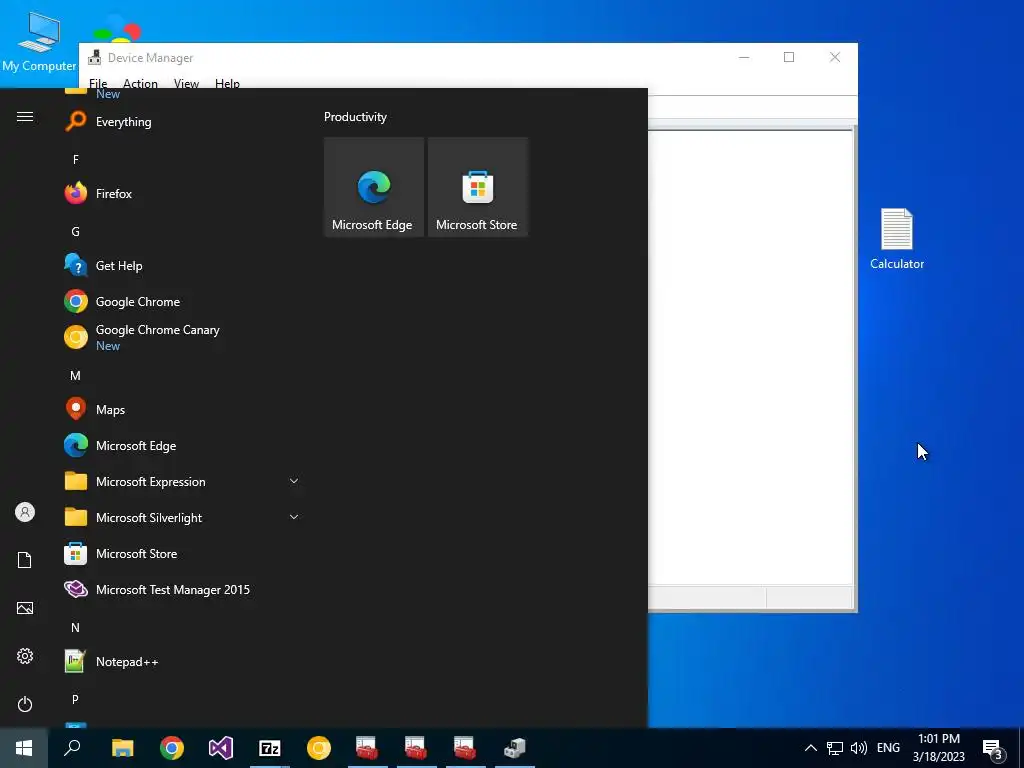Expand the Start menu hamburger navigation

(x=25, y=117)
